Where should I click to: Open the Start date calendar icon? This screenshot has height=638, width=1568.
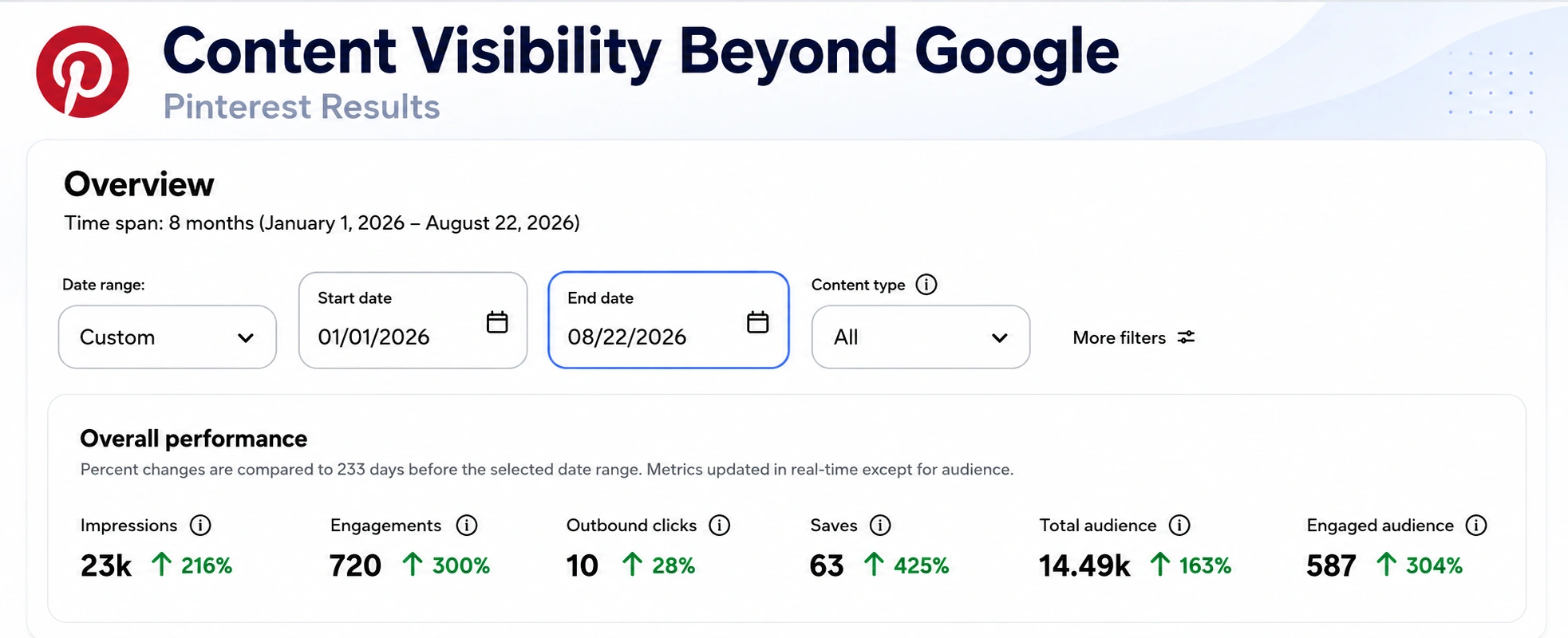tap(497, 322)
